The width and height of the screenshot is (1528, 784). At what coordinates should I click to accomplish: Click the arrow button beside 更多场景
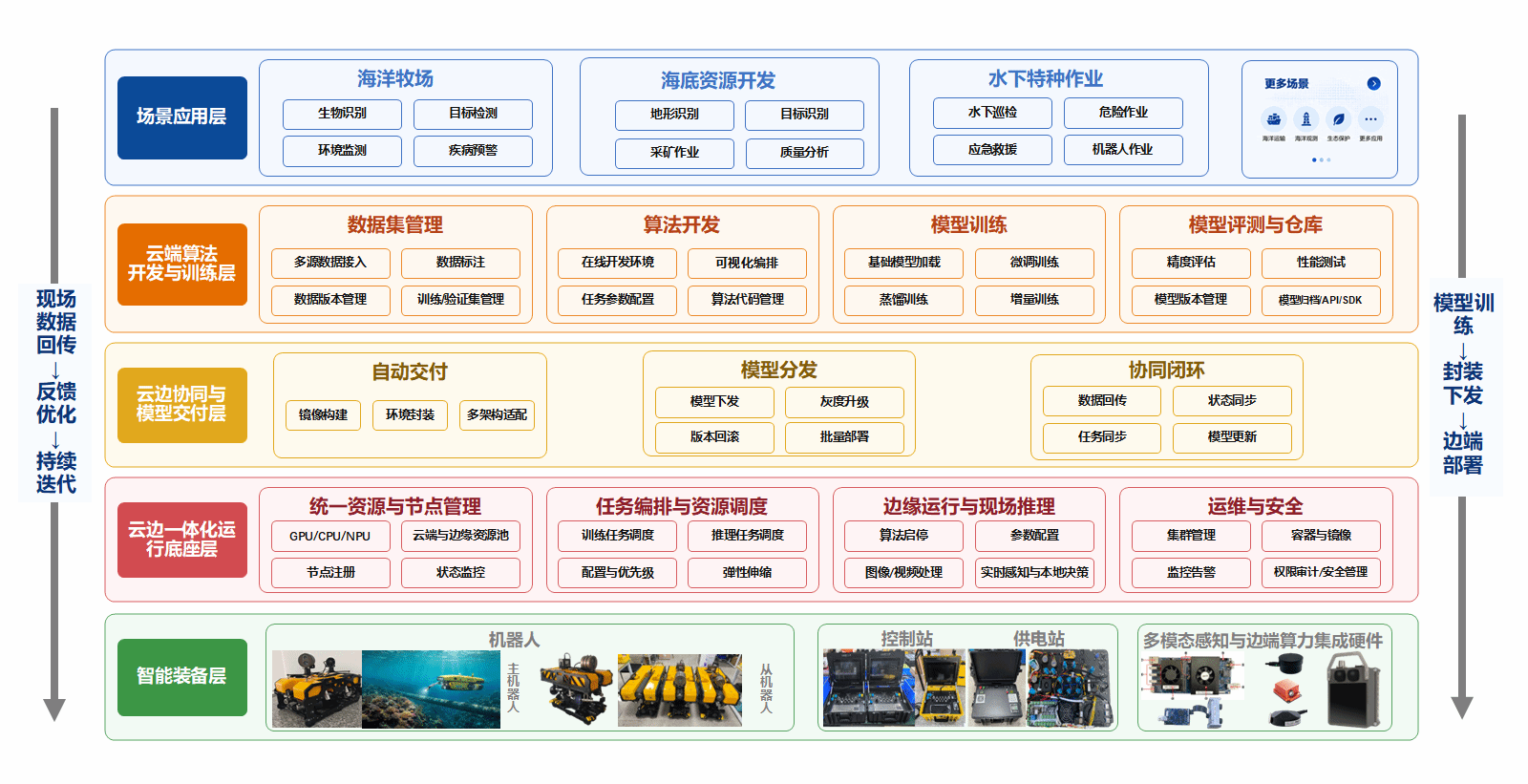(x=1373, y=84)
